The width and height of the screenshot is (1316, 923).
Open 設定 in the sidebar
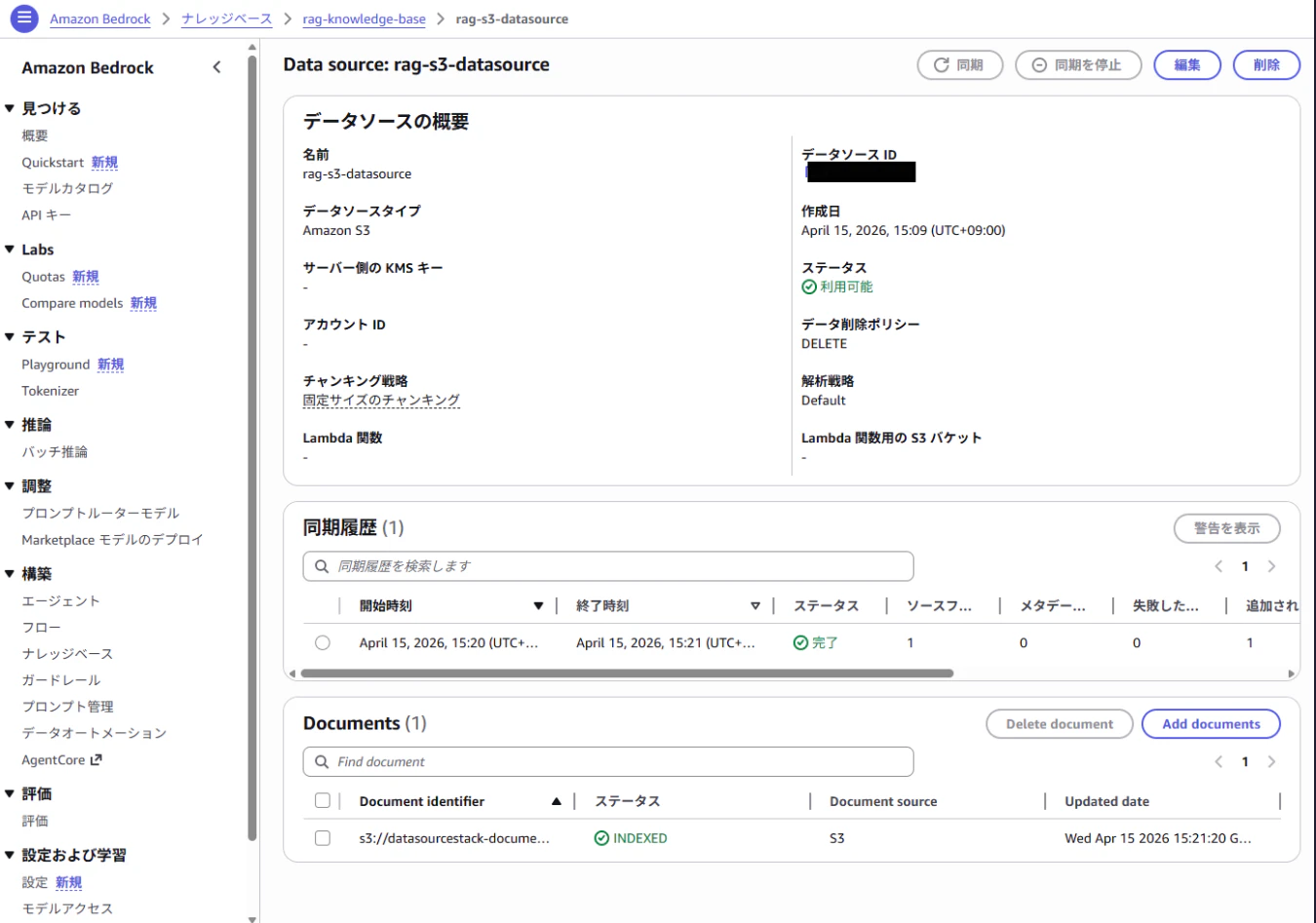35,882
